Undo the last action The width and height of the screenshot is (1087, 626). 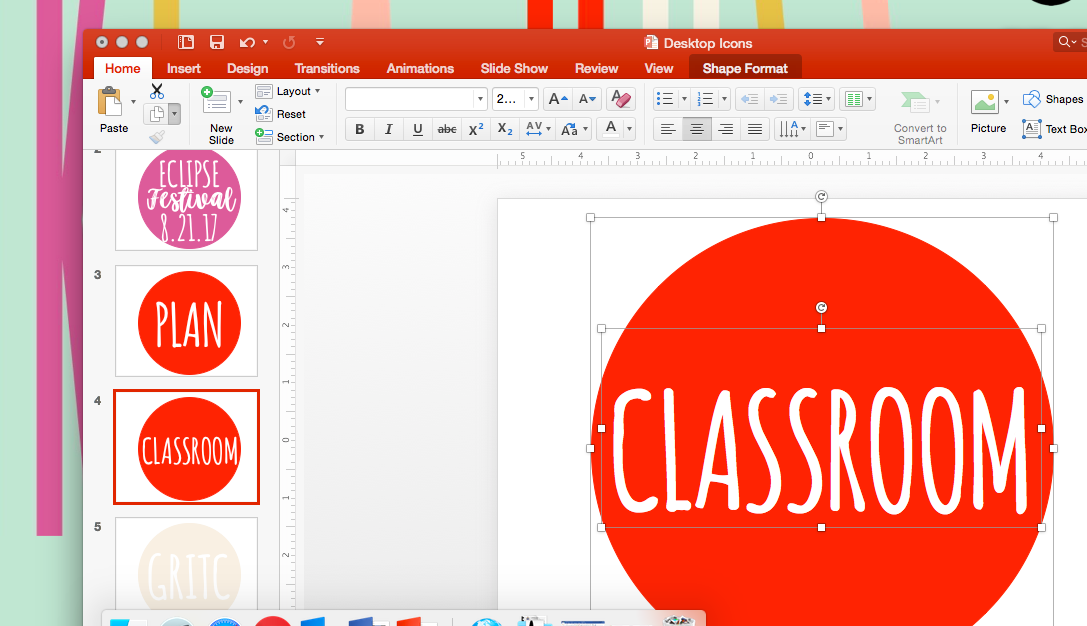[247, 42]
